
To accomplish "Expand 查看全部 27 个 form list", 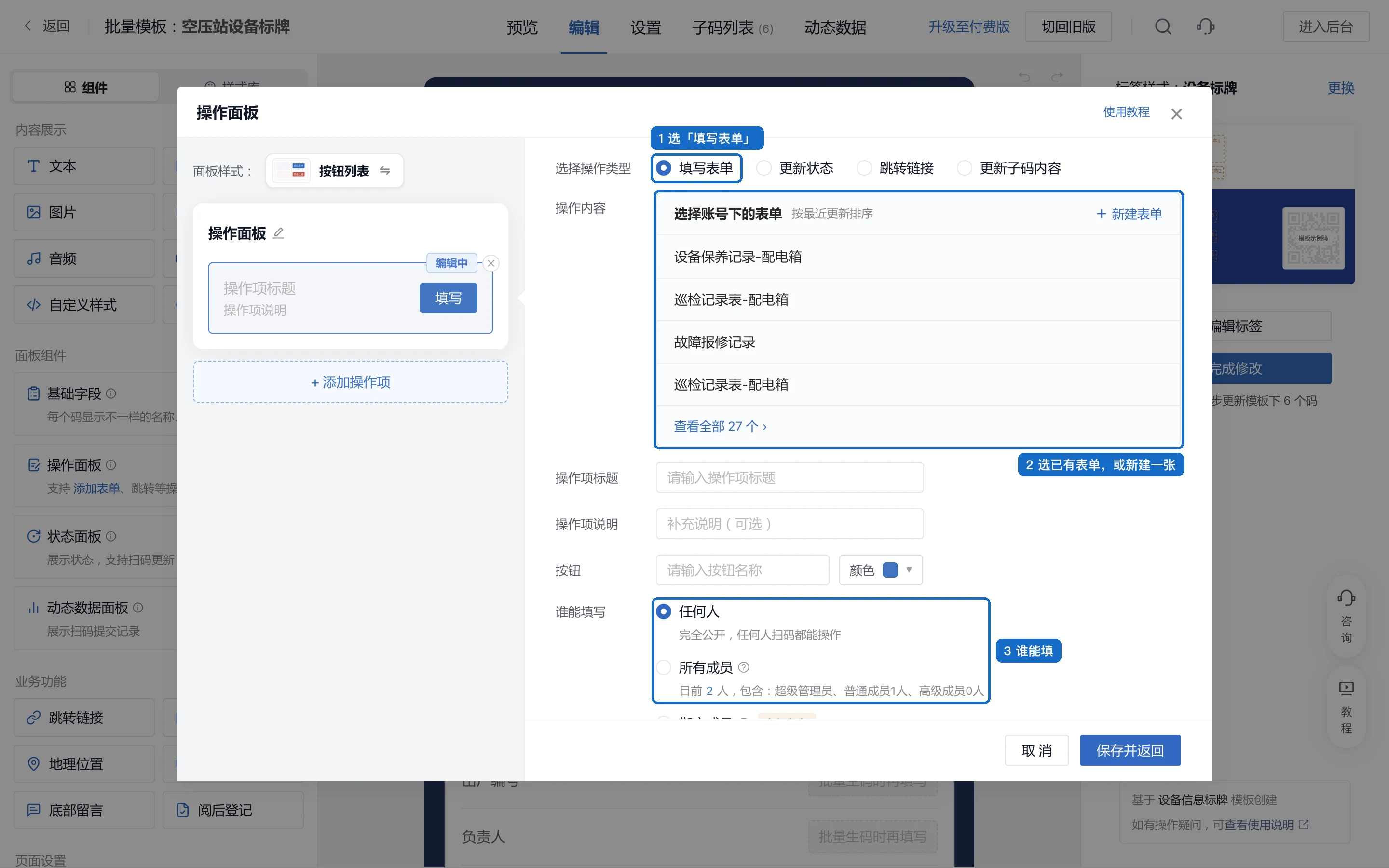I will point(721,427).
